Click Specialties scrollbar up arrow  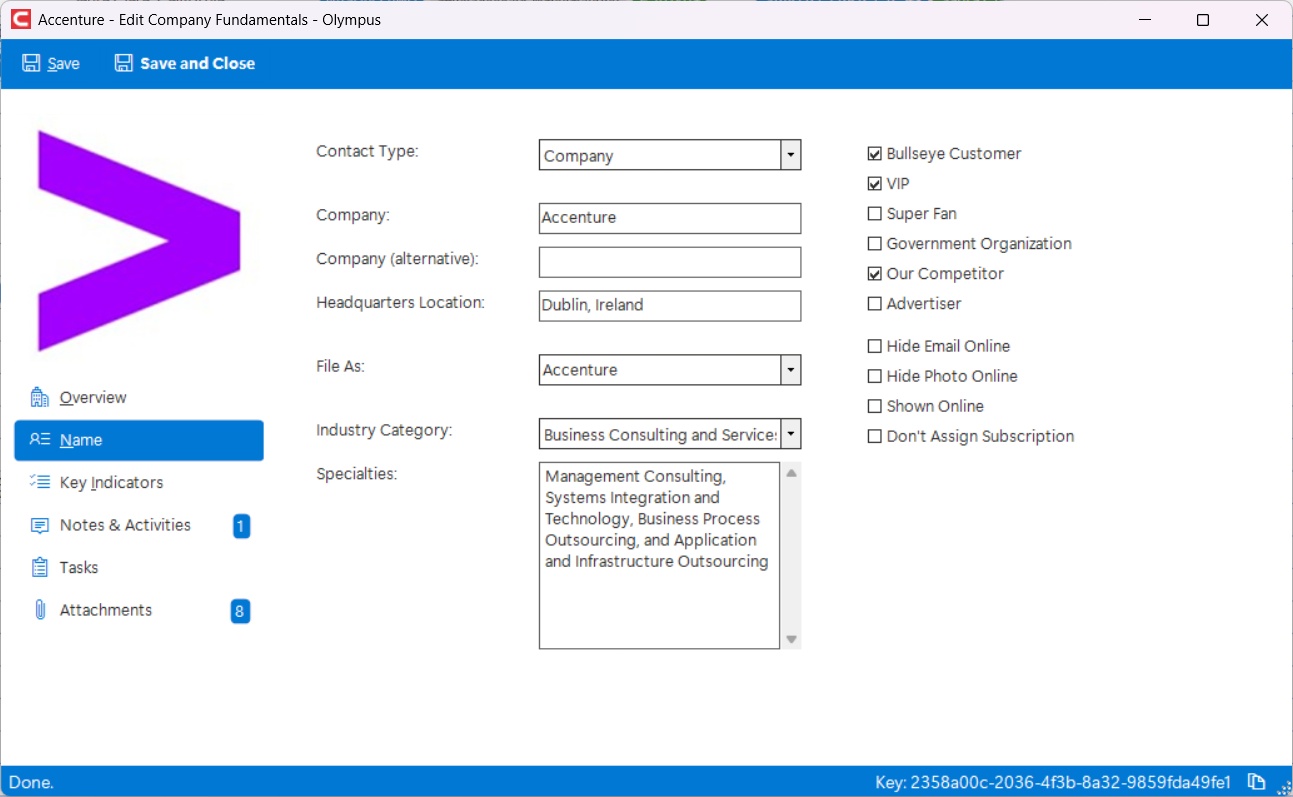click(791, 473)
